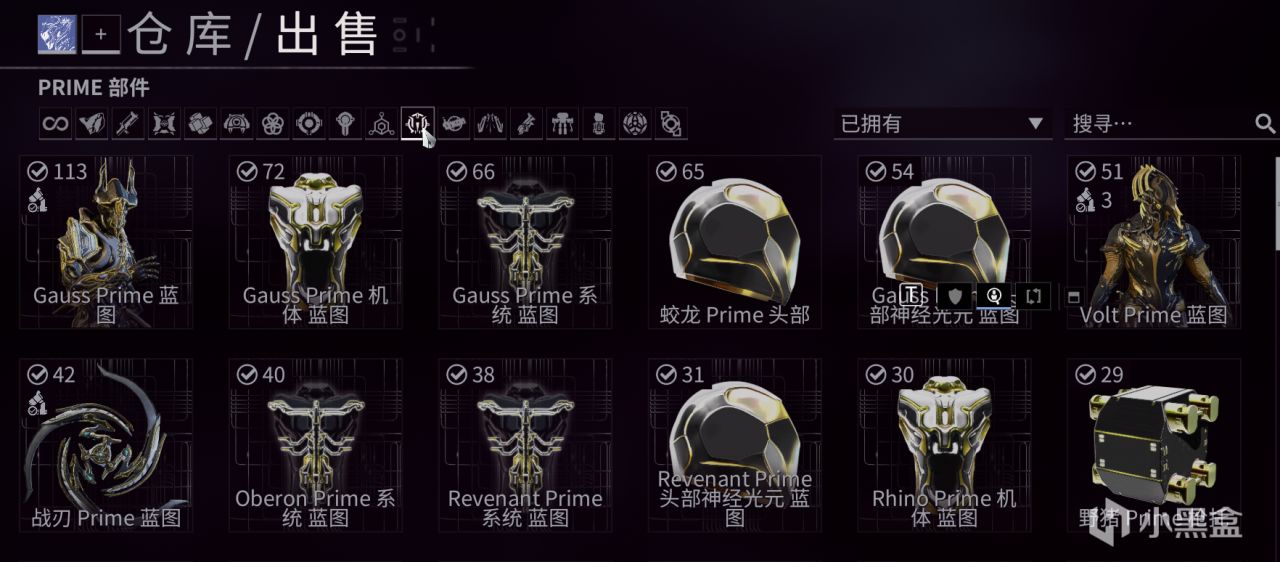
Task: Select the infinity all-items filter icon
Action: pyautogui.click(x=56, y=124)
